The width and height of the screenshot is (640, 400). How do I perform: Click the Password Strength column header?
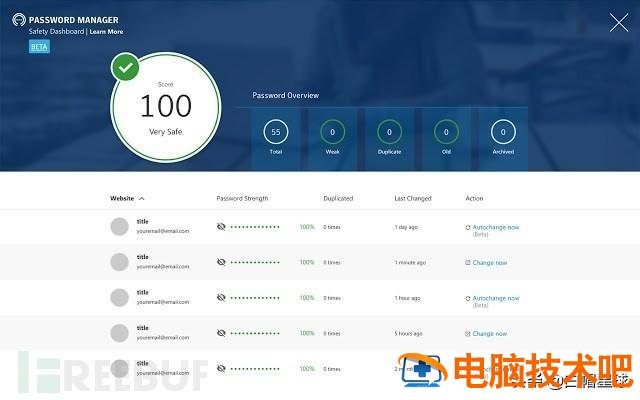click(x=242, y=198)
